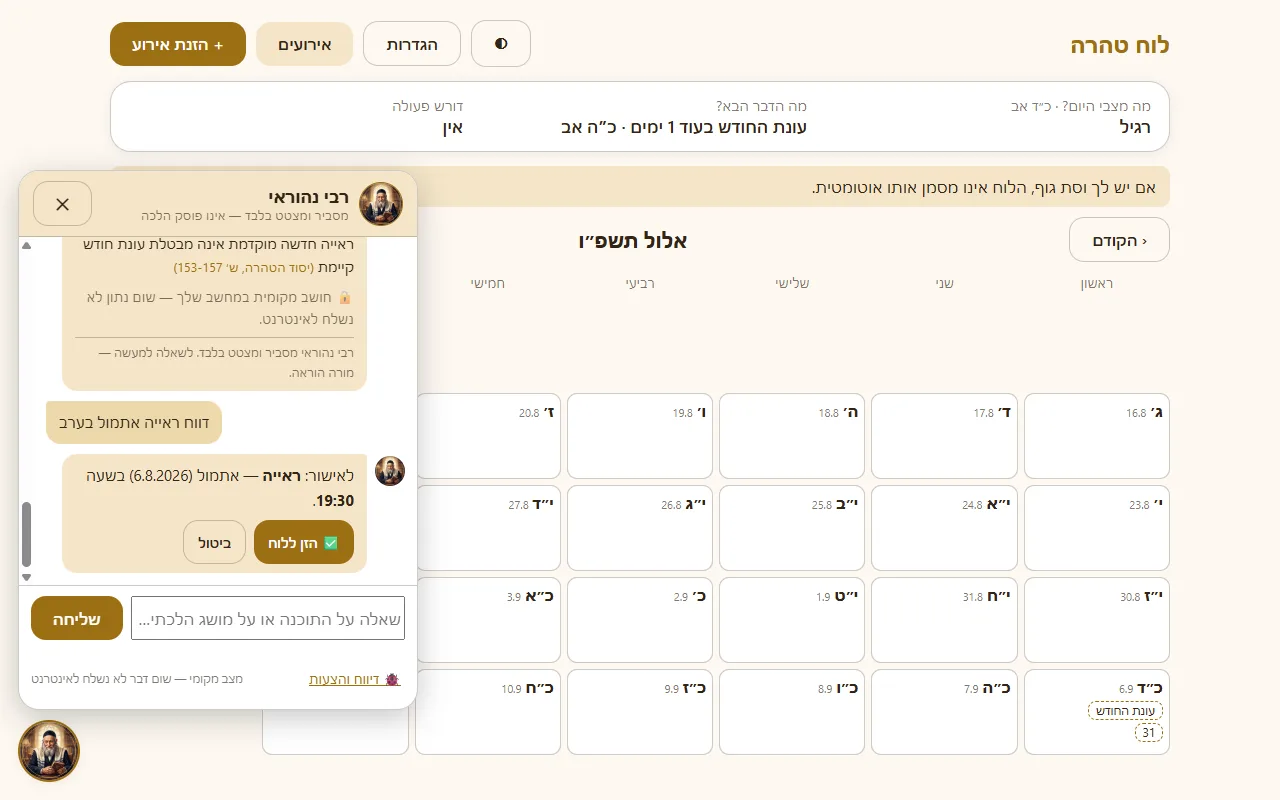Click the chat scrollbar down arrow
This screenshot has width=1280, height=800.
coord(26,577)
